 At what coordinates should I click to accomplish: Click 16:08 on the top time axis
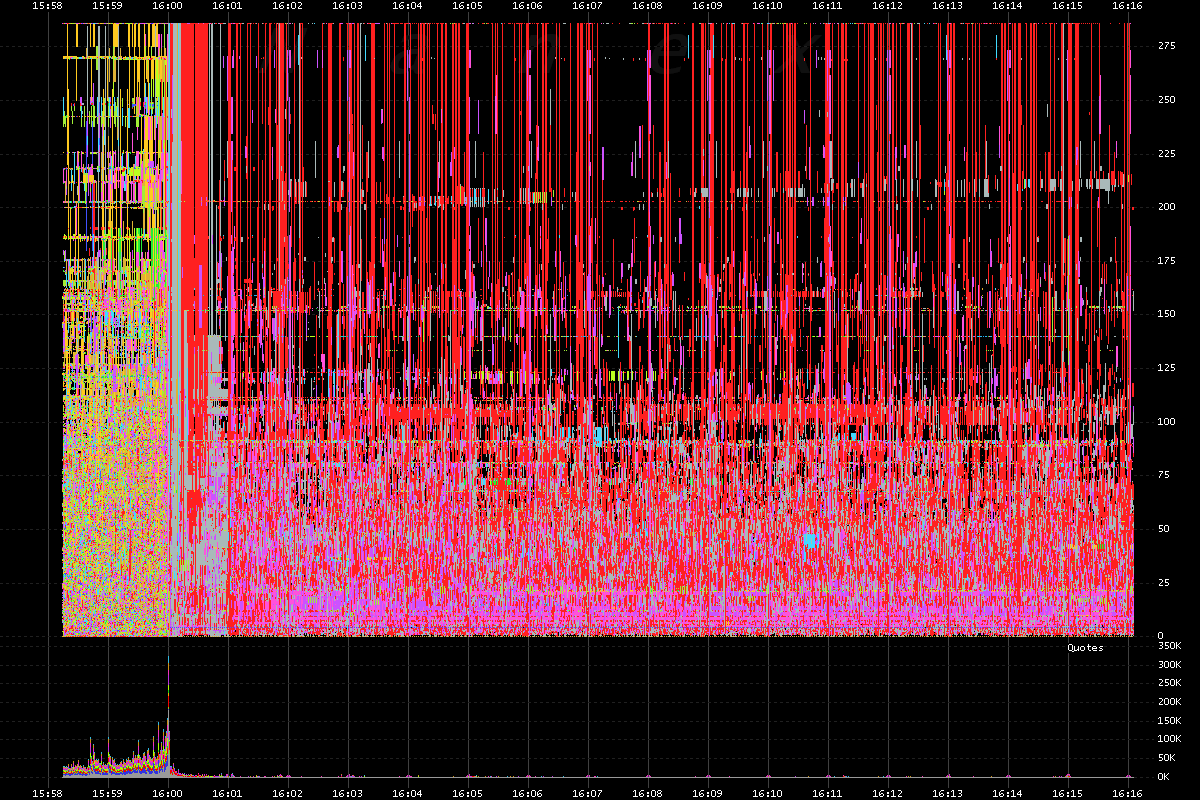click(x=647, y=6)
